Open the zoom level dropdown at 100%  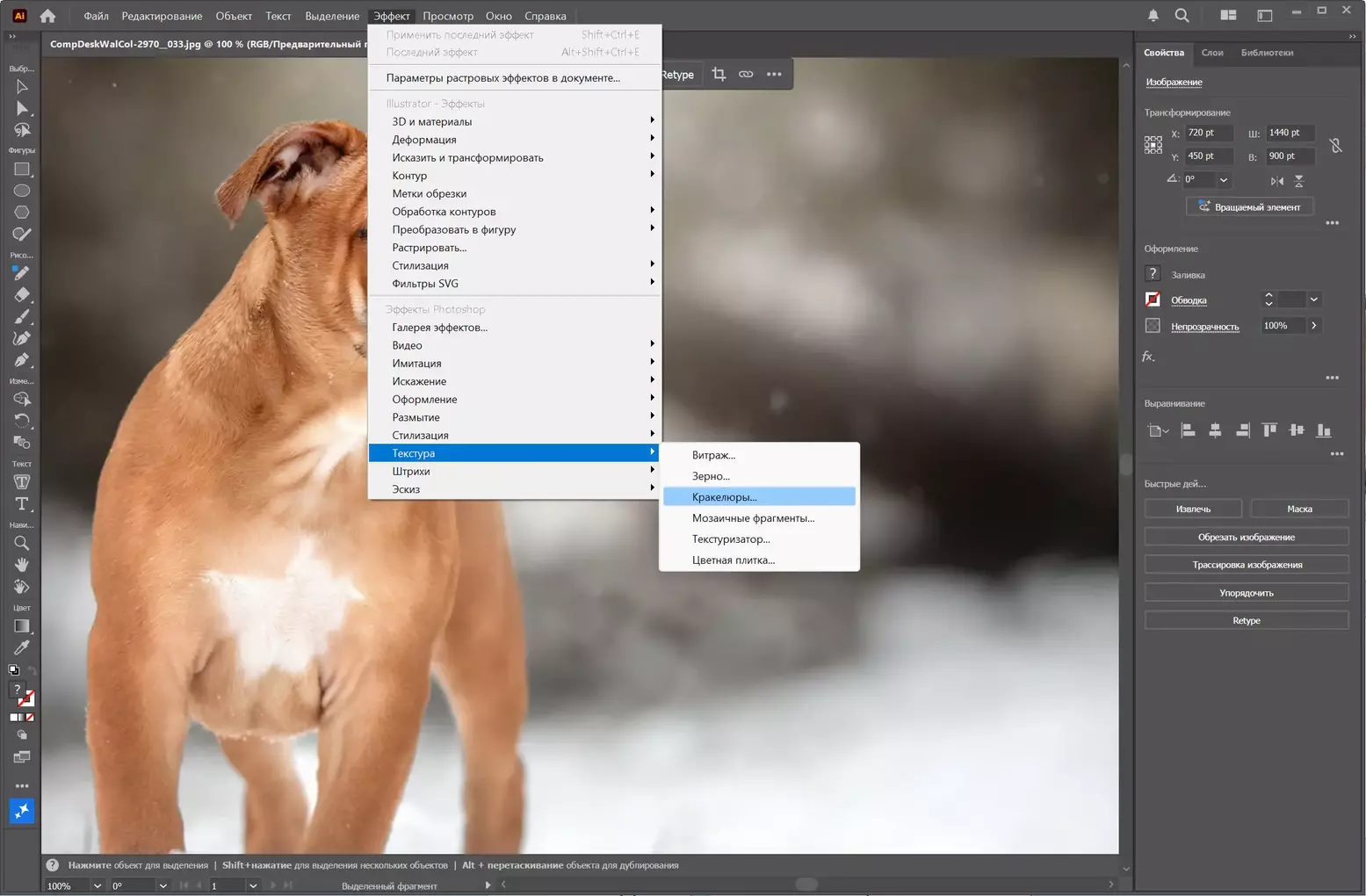(97, 885)
